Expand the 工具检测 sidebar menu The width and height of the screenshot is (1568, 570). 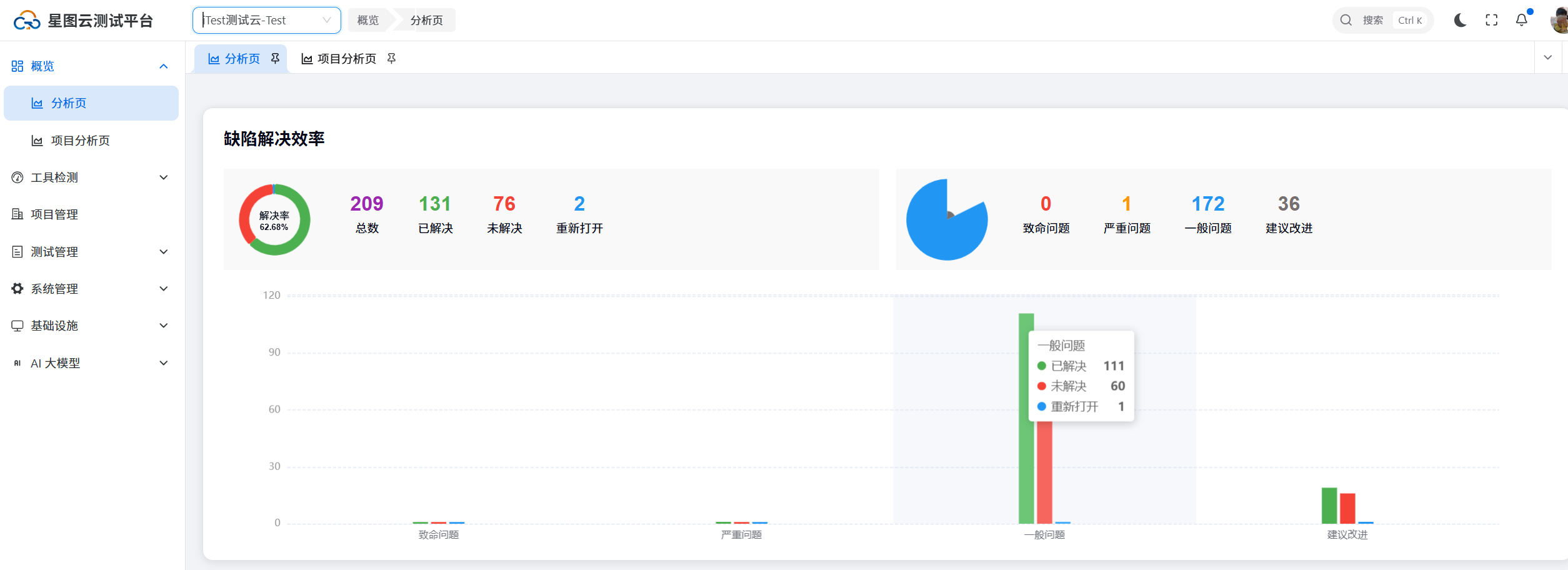(91, 177)
